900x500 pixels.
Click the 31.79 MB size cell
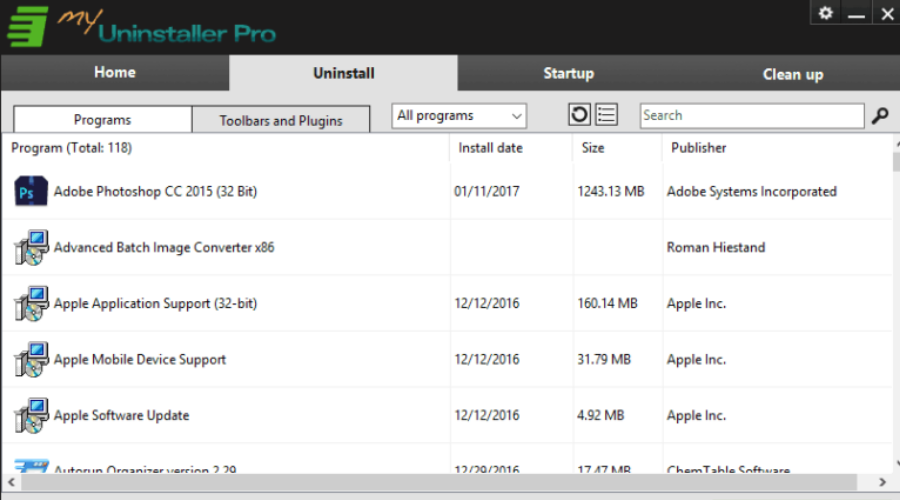tap(604, 359)
